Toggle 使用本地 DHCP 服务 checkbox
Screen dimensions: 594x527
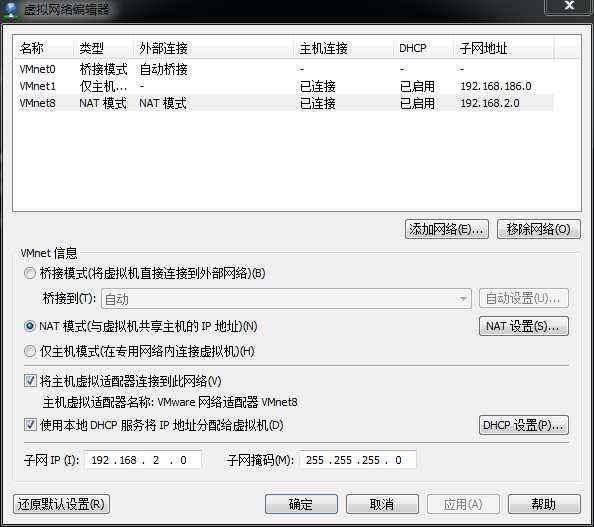(x=30, y=424)
